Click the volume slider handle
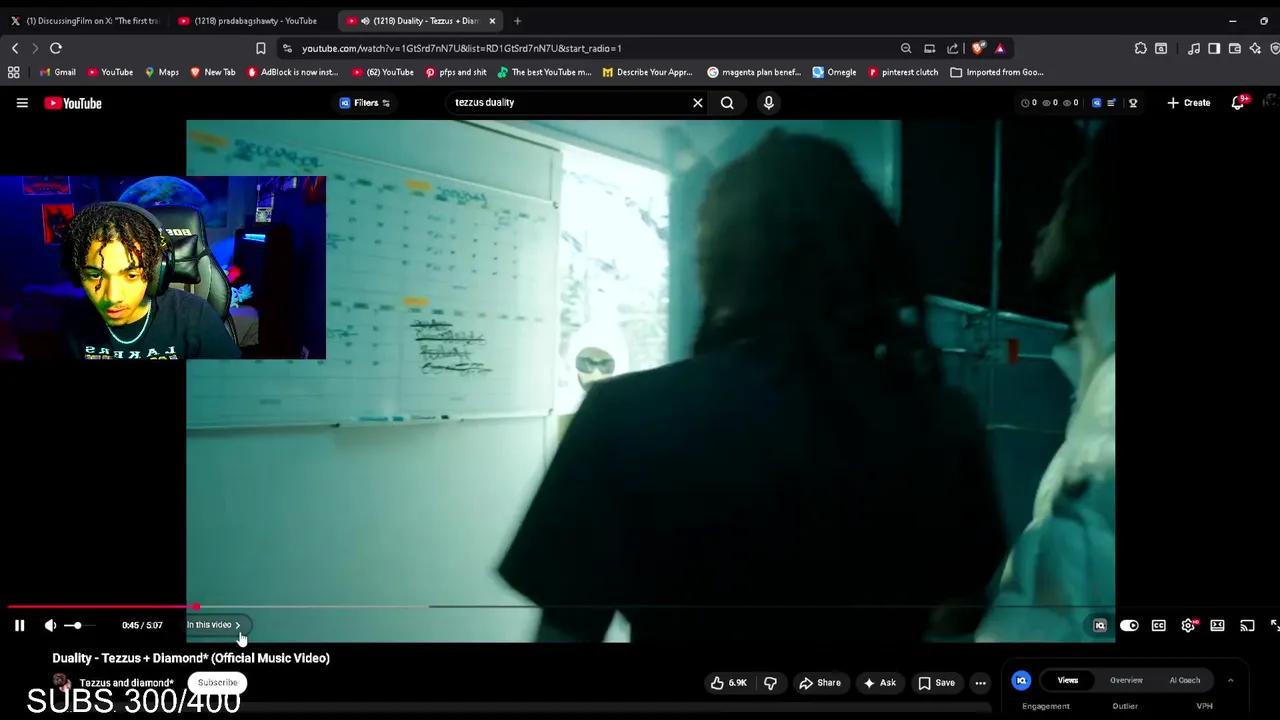Viewport: 1280px width, 720px height. click(x=77, y=625)
